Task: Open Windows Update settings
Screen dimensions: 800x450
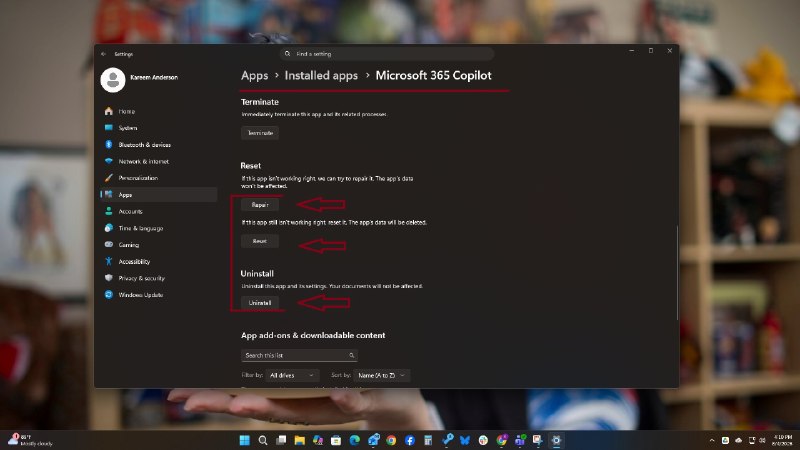Action: [x=159, y=295]
